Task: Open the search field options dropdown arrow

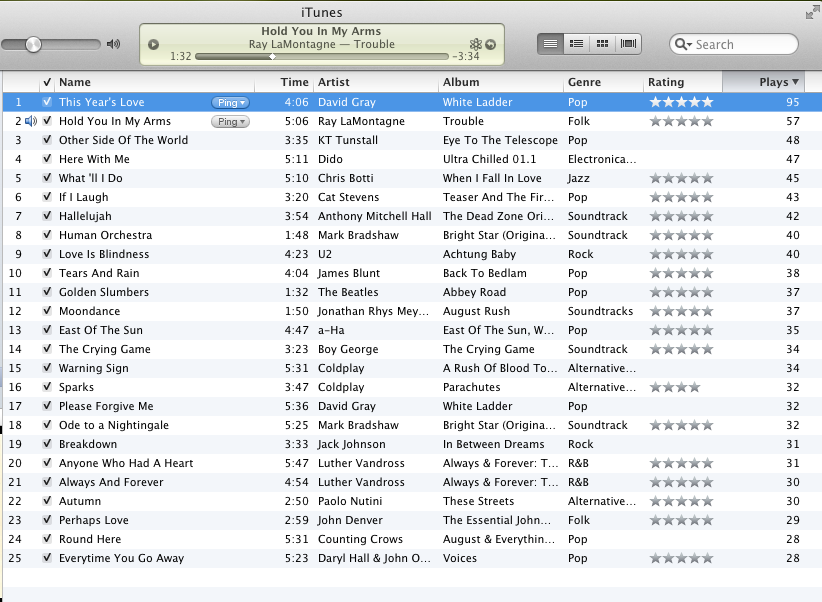Action: tap(690, 45)
